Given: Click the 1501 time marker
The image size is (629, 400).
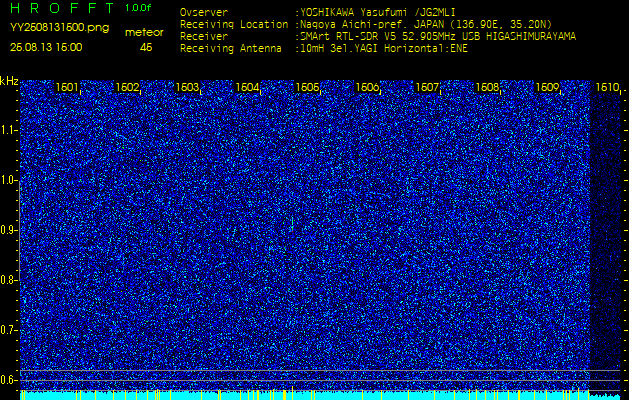Looking at the screenshot, I should (x=67, y=87).
